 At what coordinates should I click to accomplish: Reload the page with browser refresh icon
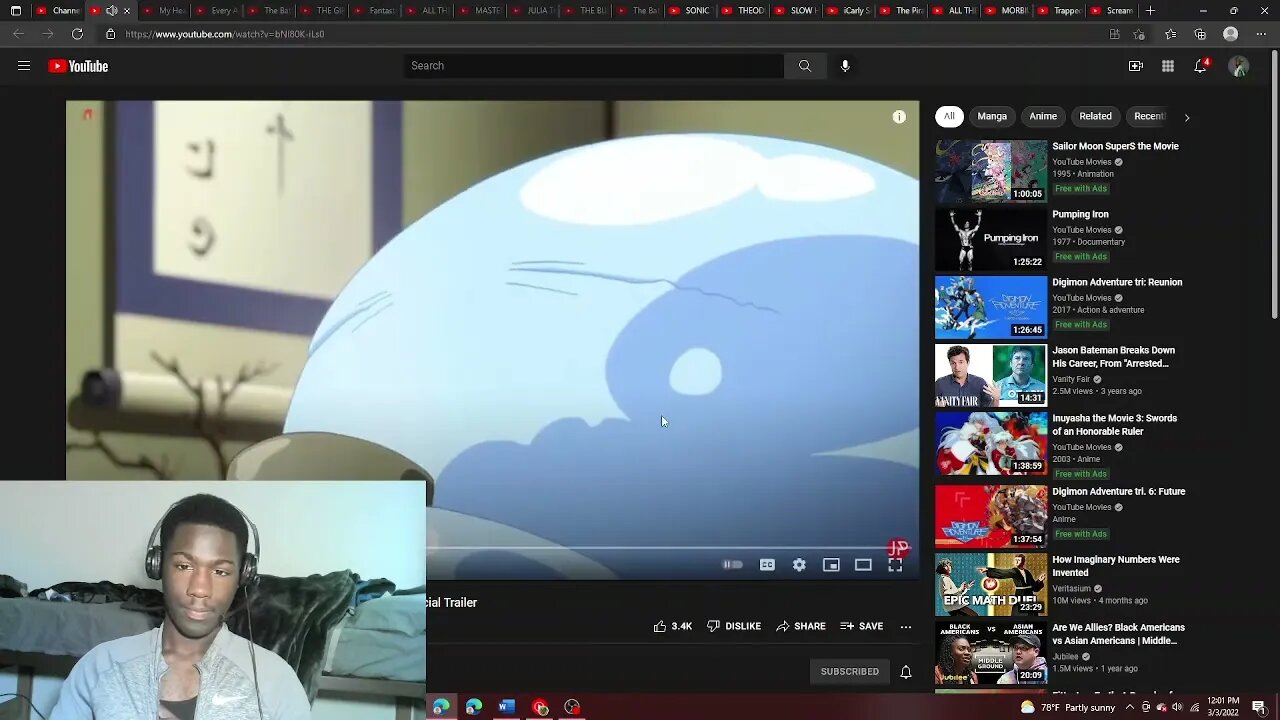click(x=77, y=34)
